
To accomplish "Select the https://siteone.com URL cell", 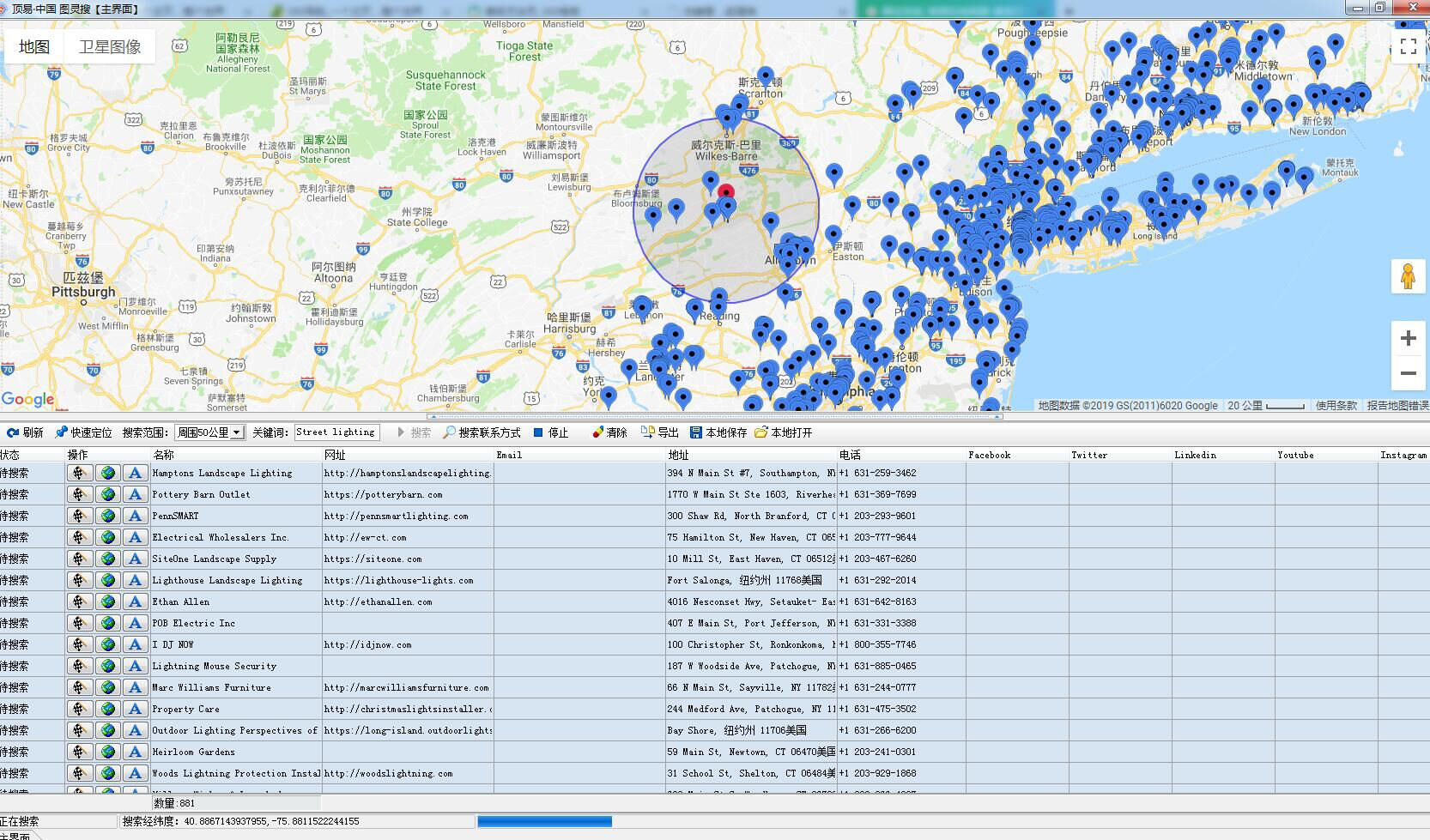I will [408, 559].
